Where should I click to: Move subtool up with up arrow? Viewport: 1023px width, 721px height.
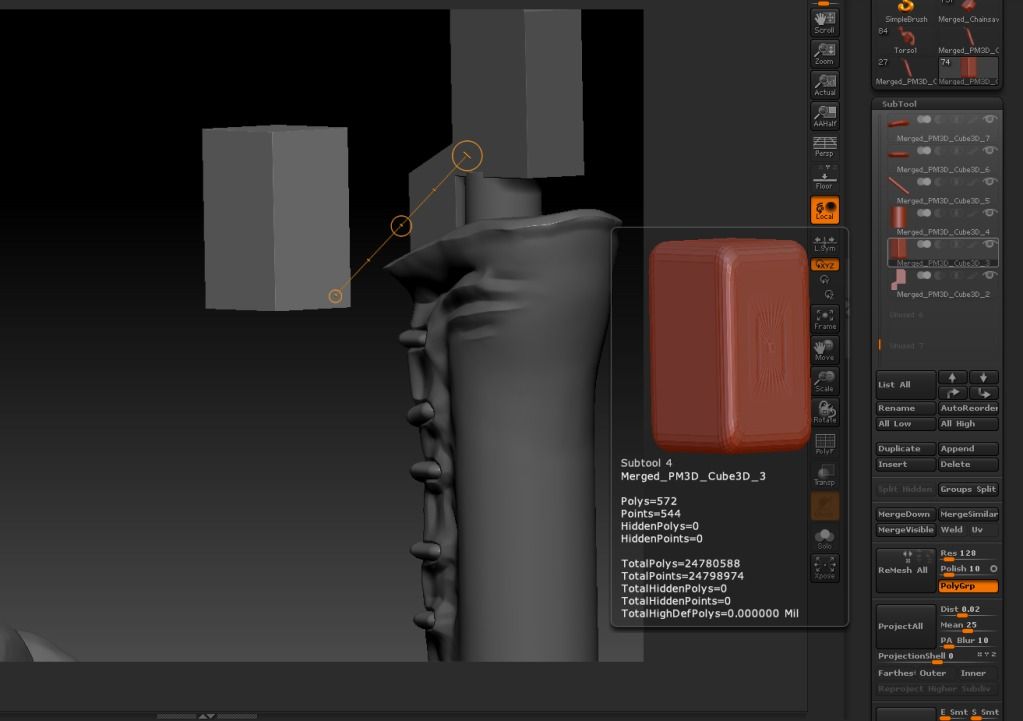[953, 378]
